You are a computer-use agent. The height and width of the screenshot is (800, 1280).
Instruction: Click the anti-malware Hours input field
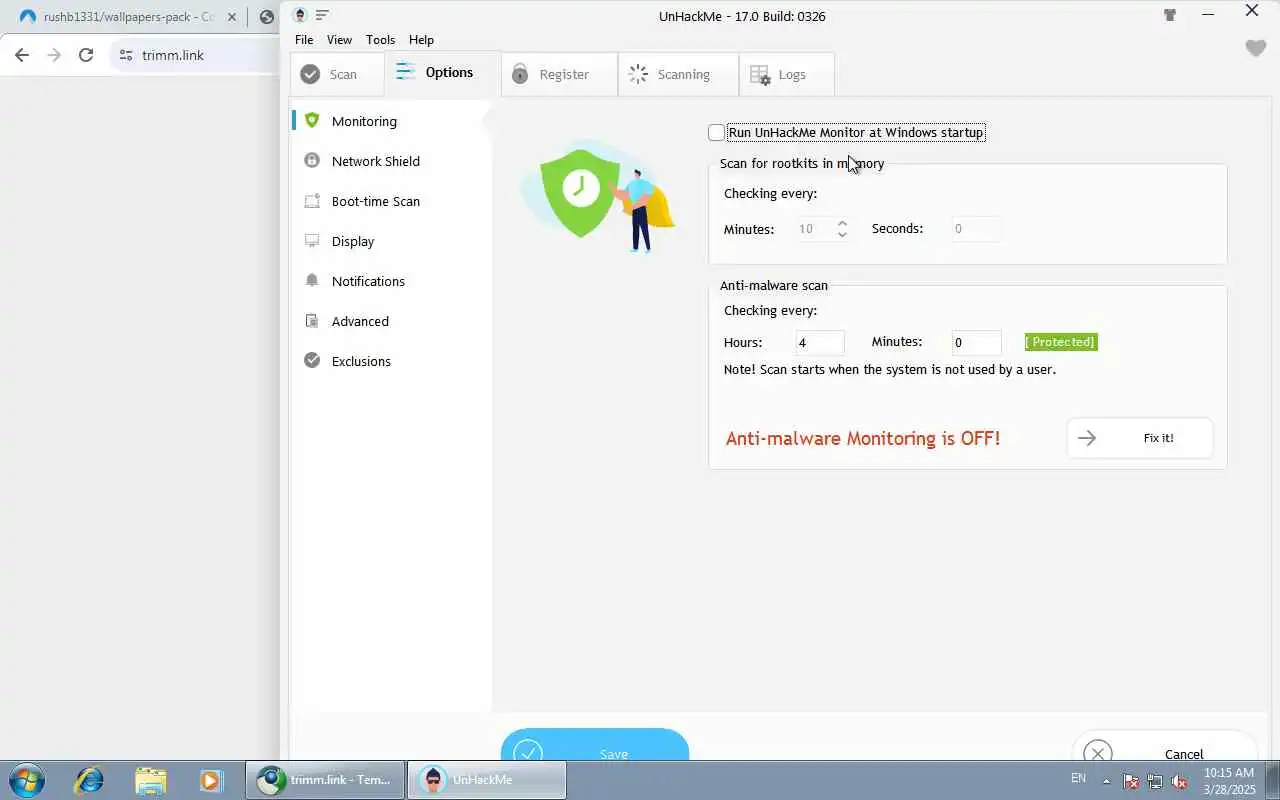tap(820, 343)
